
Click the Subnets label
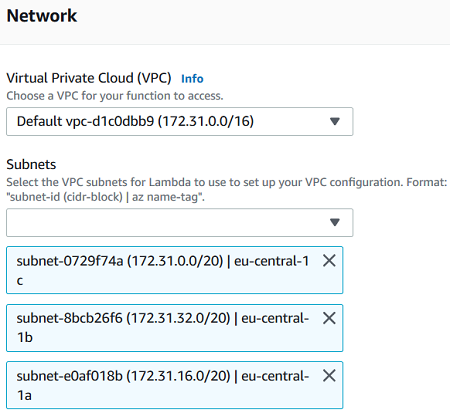tap(31, 164)
